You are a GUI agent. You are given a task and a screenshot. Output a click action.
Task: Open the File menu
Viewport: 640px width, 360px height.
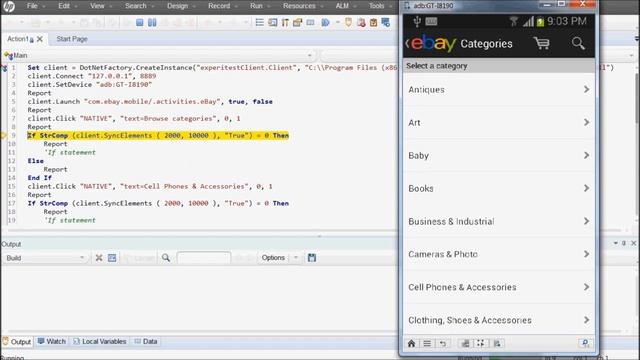pyautogui.click(x=32, y=6)
